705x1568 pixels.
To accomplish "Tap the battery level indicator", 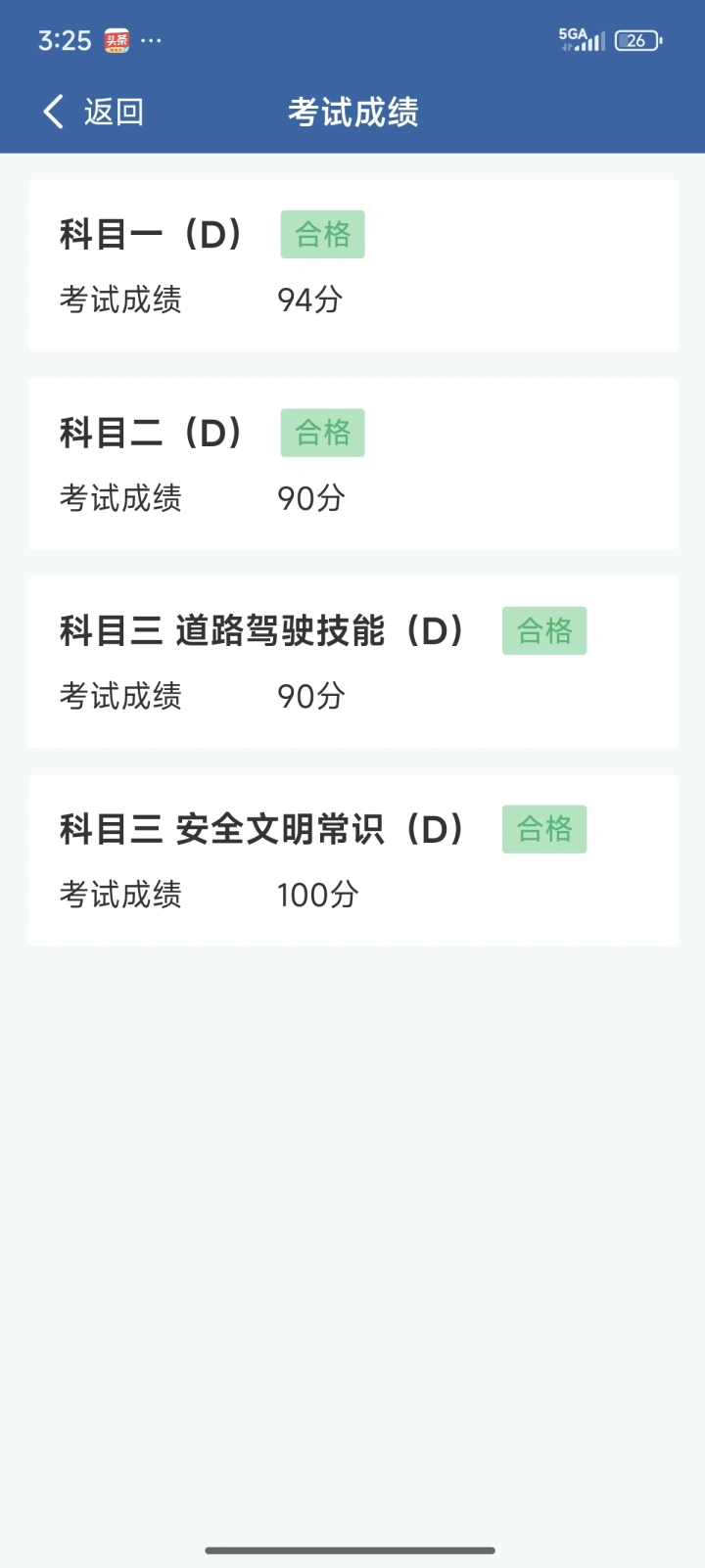I will click(638, 40).
